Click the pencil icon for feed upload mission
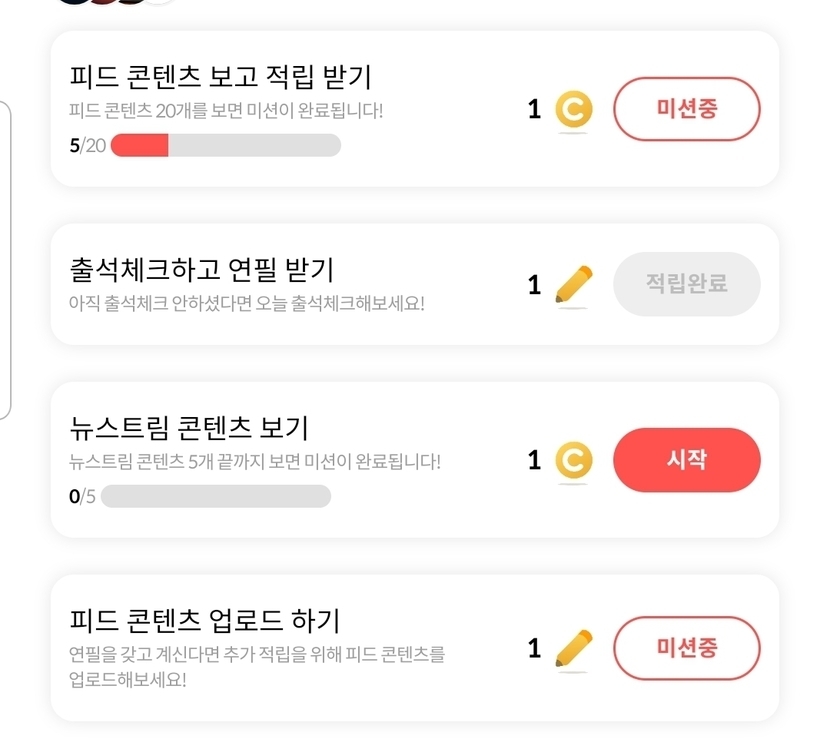This screenshot has width=830, height=752. 573,648
